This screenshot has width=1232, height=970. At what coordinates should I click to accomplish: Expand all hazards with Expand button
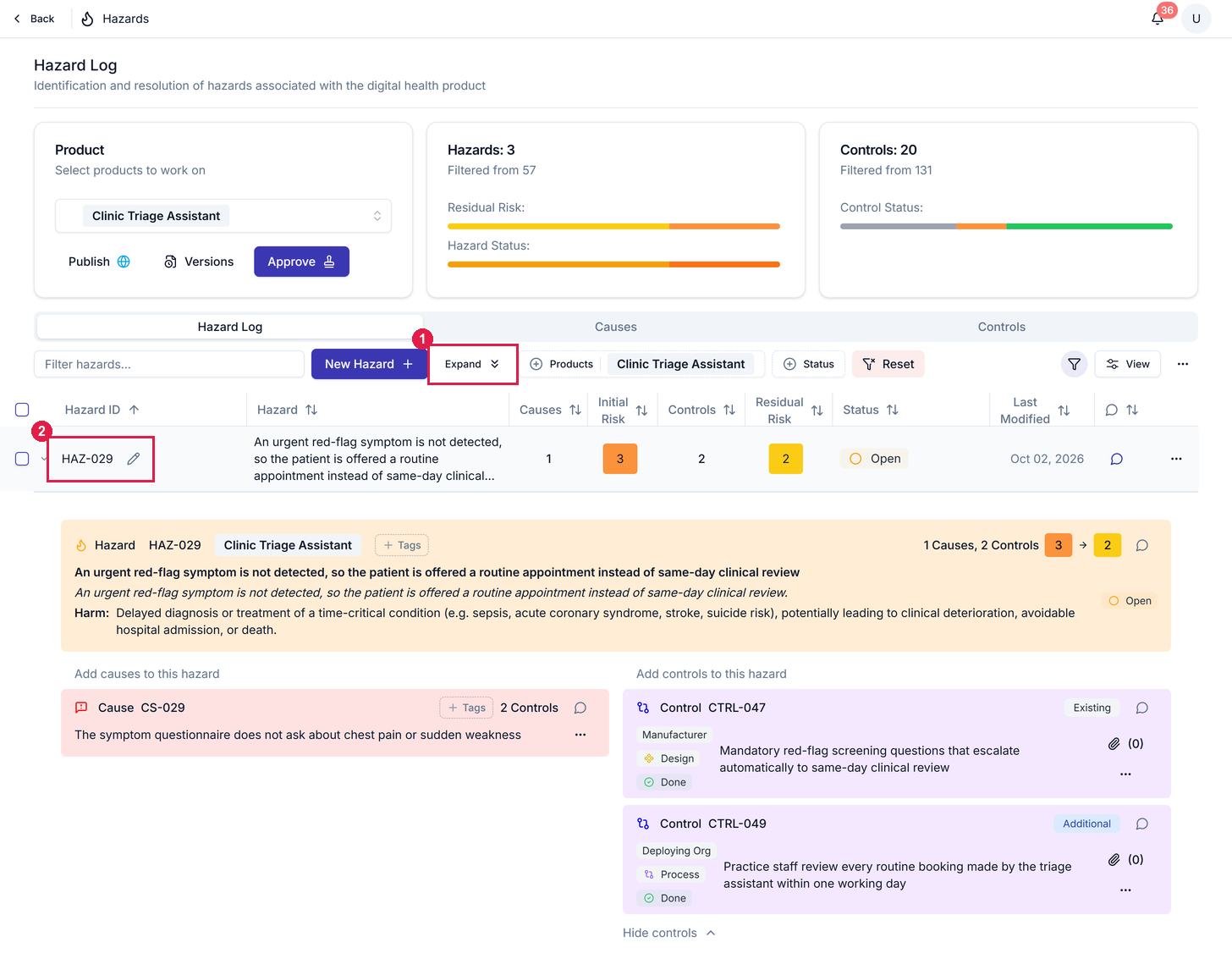click(472, 364)
